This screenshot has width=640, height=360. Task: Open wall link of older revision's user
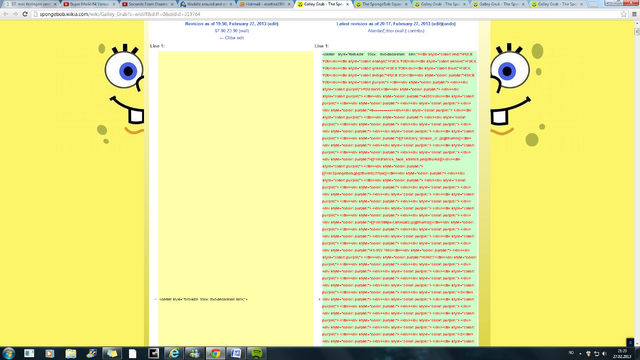(x=244, y=31)
